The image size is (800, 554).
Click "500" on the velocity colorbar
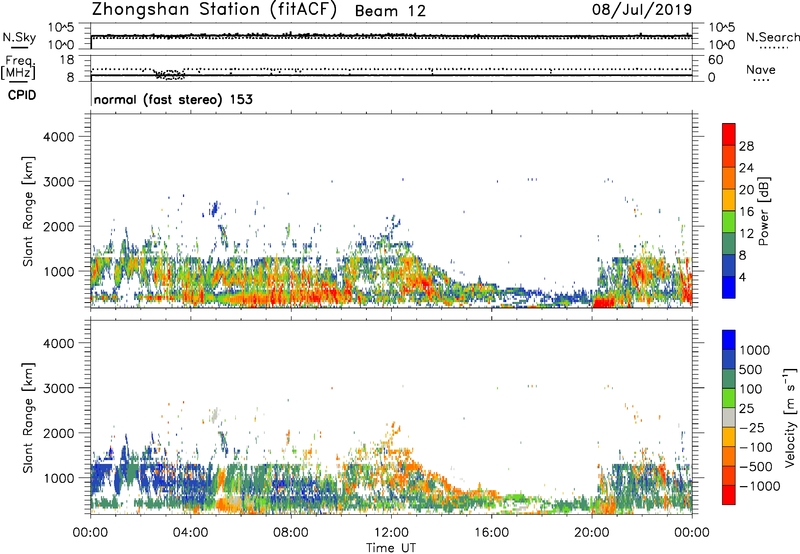point(751,369)
